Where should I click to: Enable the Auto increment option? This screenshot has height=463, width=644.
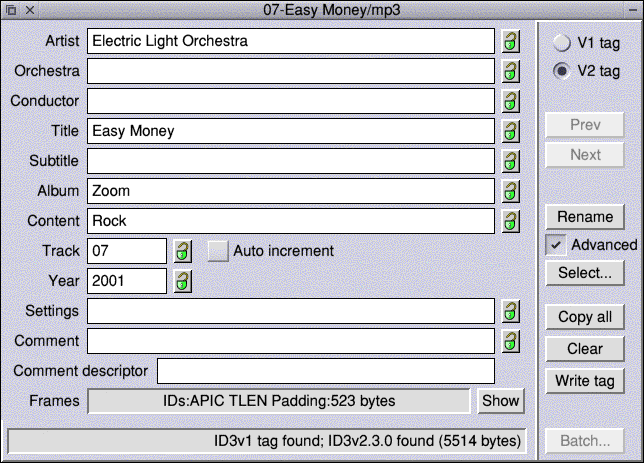click(218, 251)
